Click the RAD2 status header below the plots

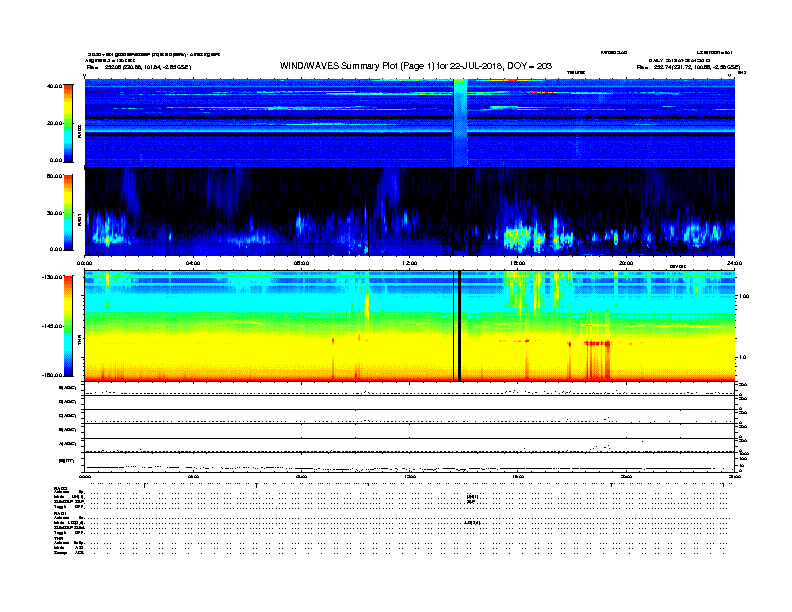pyautogui.click(x=60, y=489)
